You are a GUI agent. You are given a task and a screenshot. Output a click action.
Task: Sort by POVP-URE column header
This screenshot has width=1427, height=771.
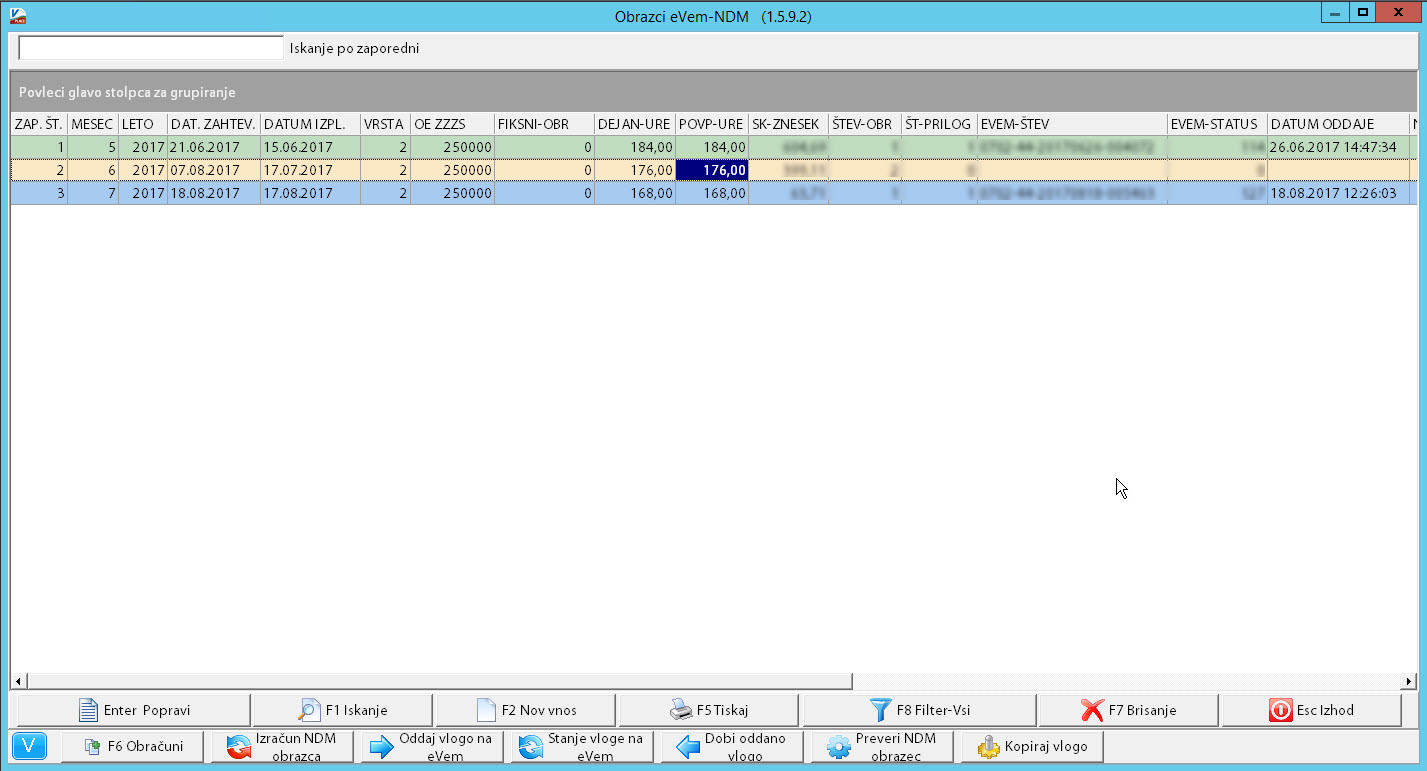pos(712,124)
